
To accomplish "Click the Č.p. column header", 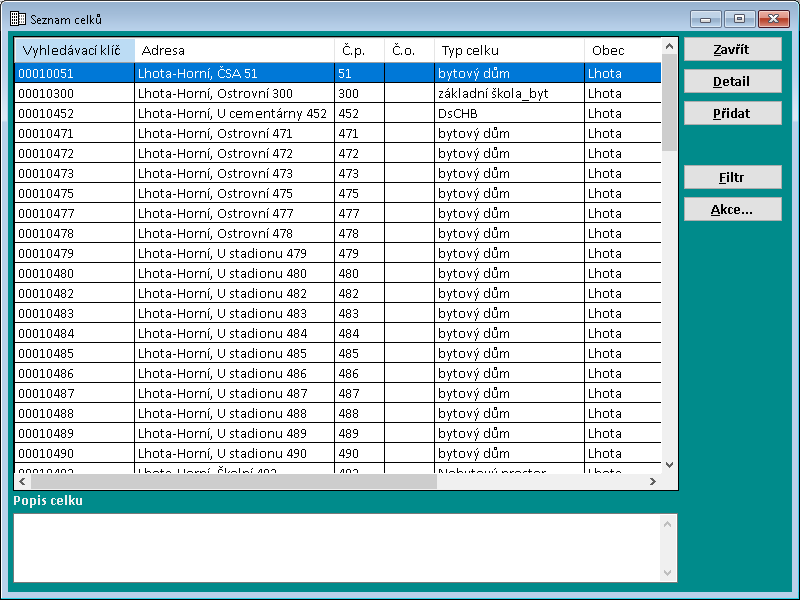I will [x=359, y=50].
